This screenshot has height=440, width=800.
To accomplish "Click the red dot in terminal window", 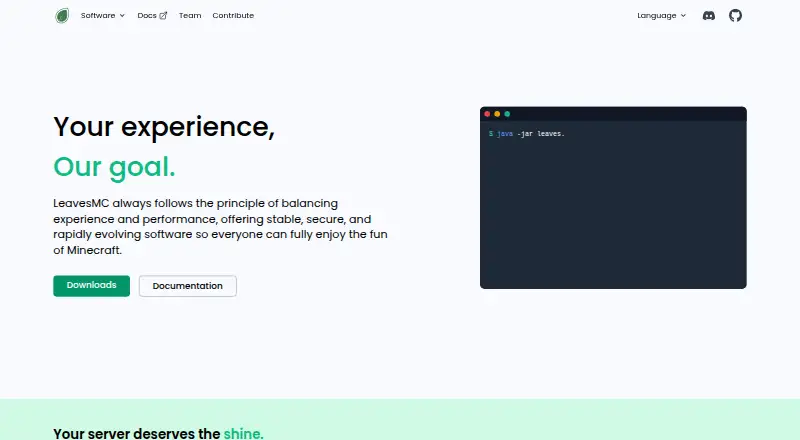I will pyautogui.click(x=487, y=114).
